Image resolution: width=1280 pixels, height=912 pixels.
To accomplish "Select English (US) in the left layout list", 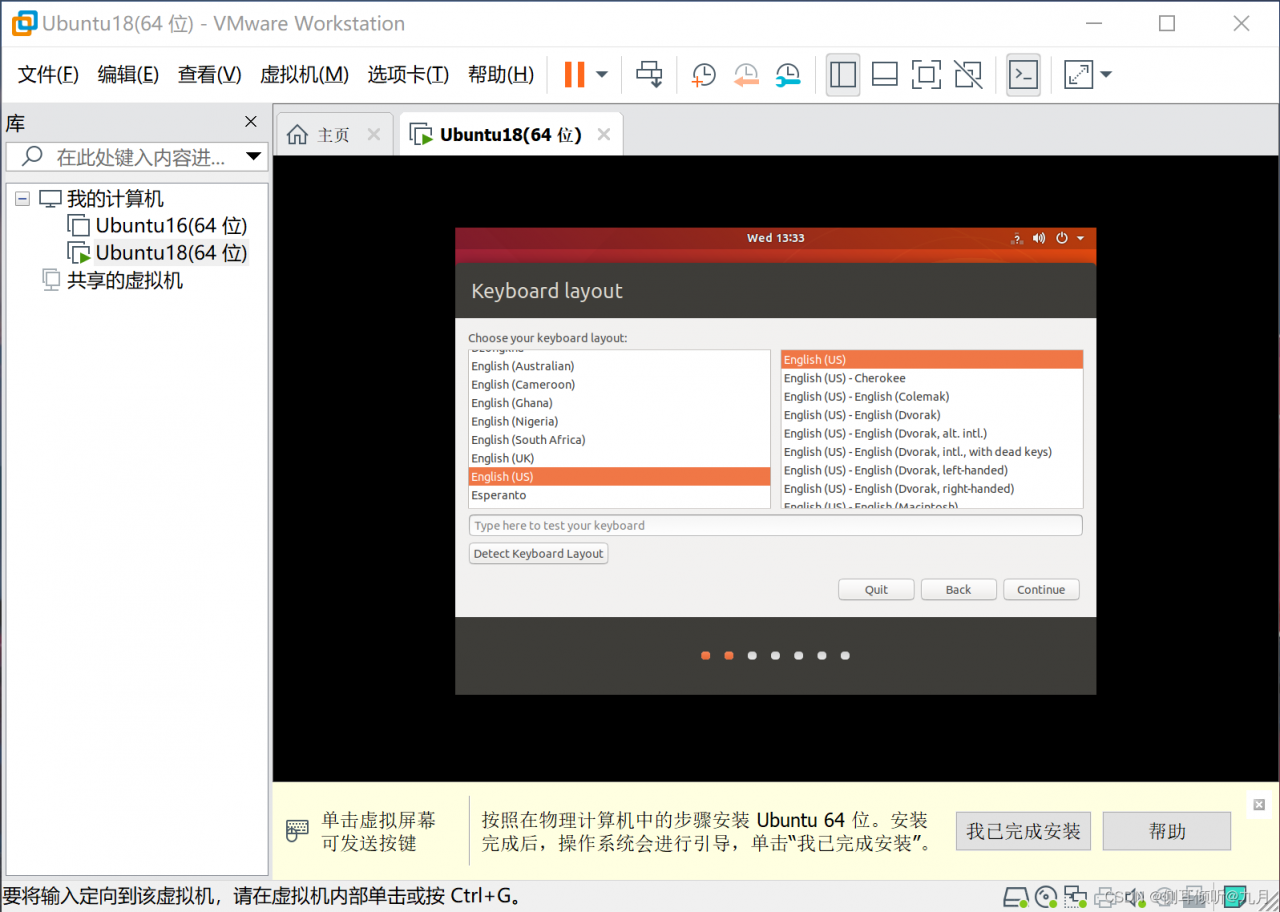I will 619,477.
